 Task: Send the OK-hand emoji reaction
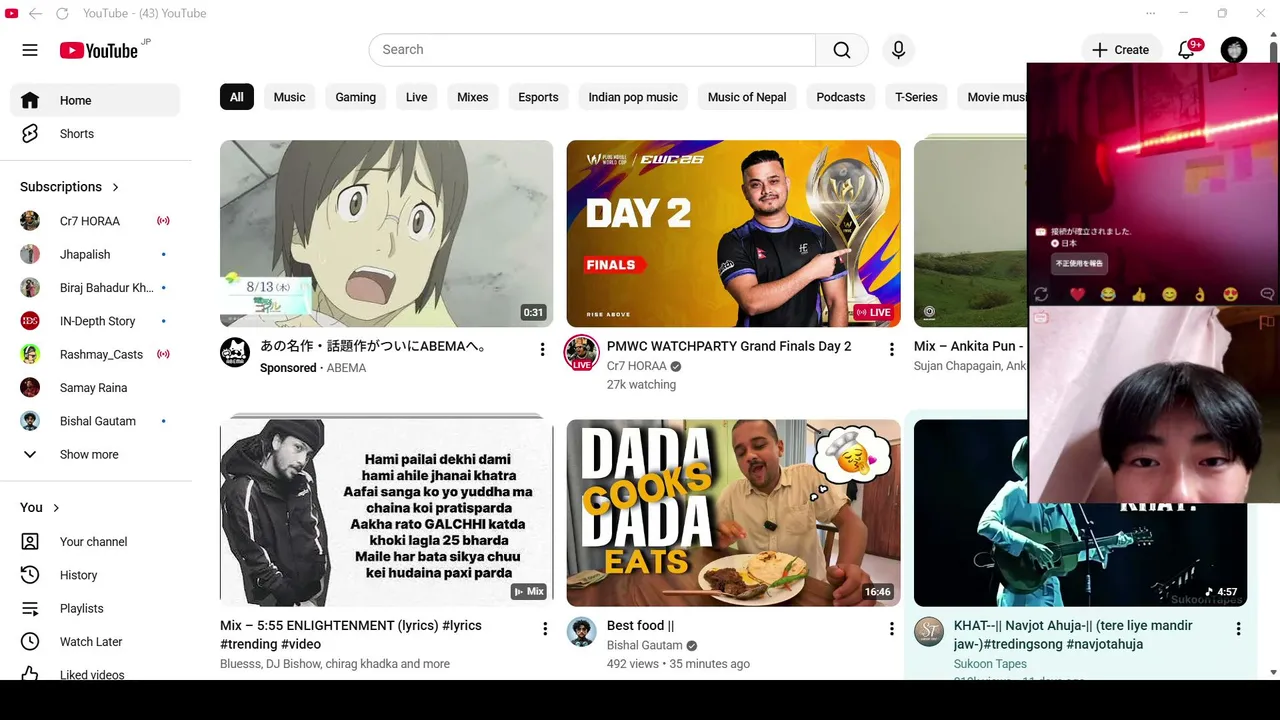[x=1201, y=294]
